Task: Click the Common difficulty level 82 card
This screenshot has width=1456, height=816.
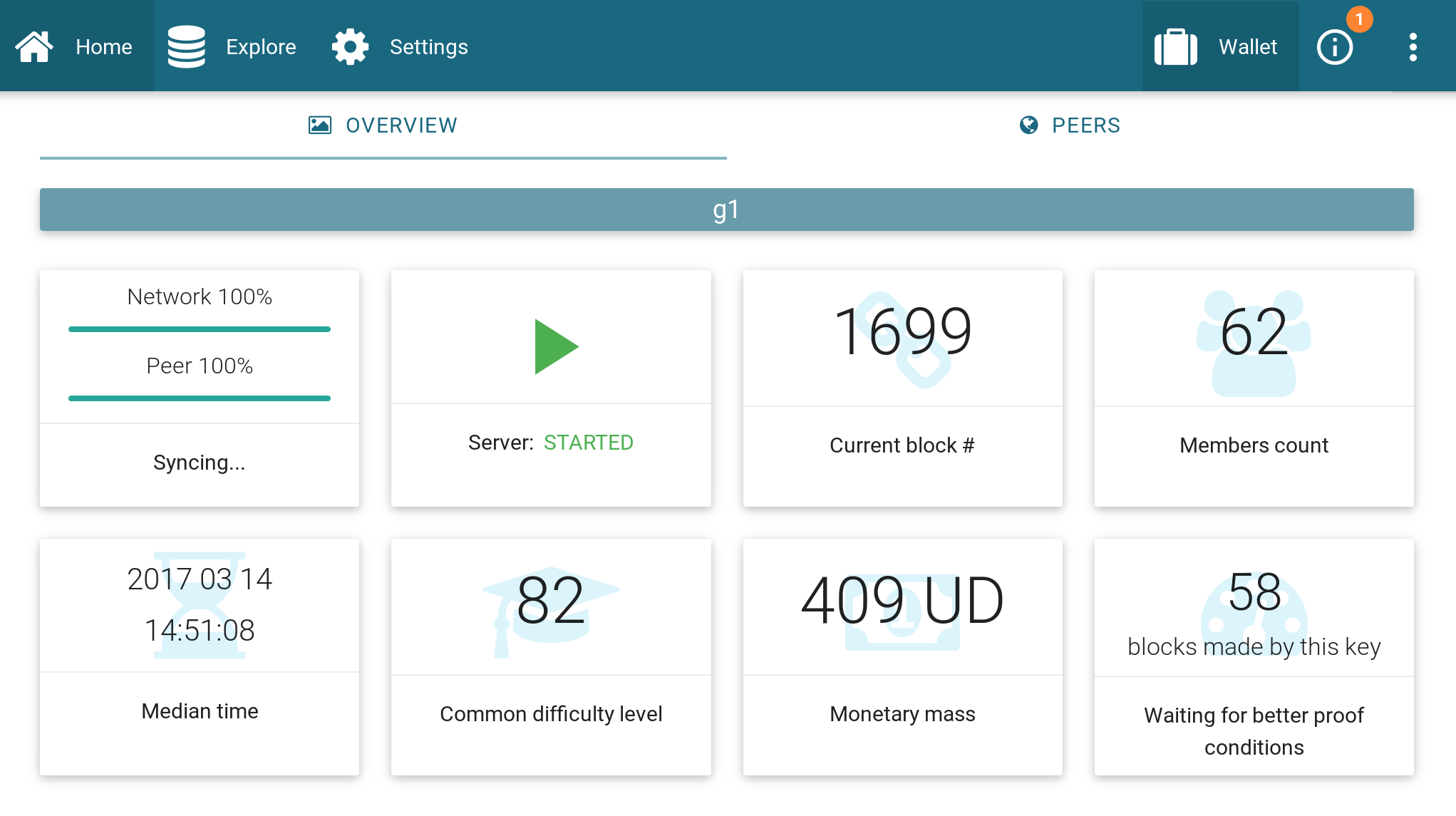Action: click(x=551, y=656)
